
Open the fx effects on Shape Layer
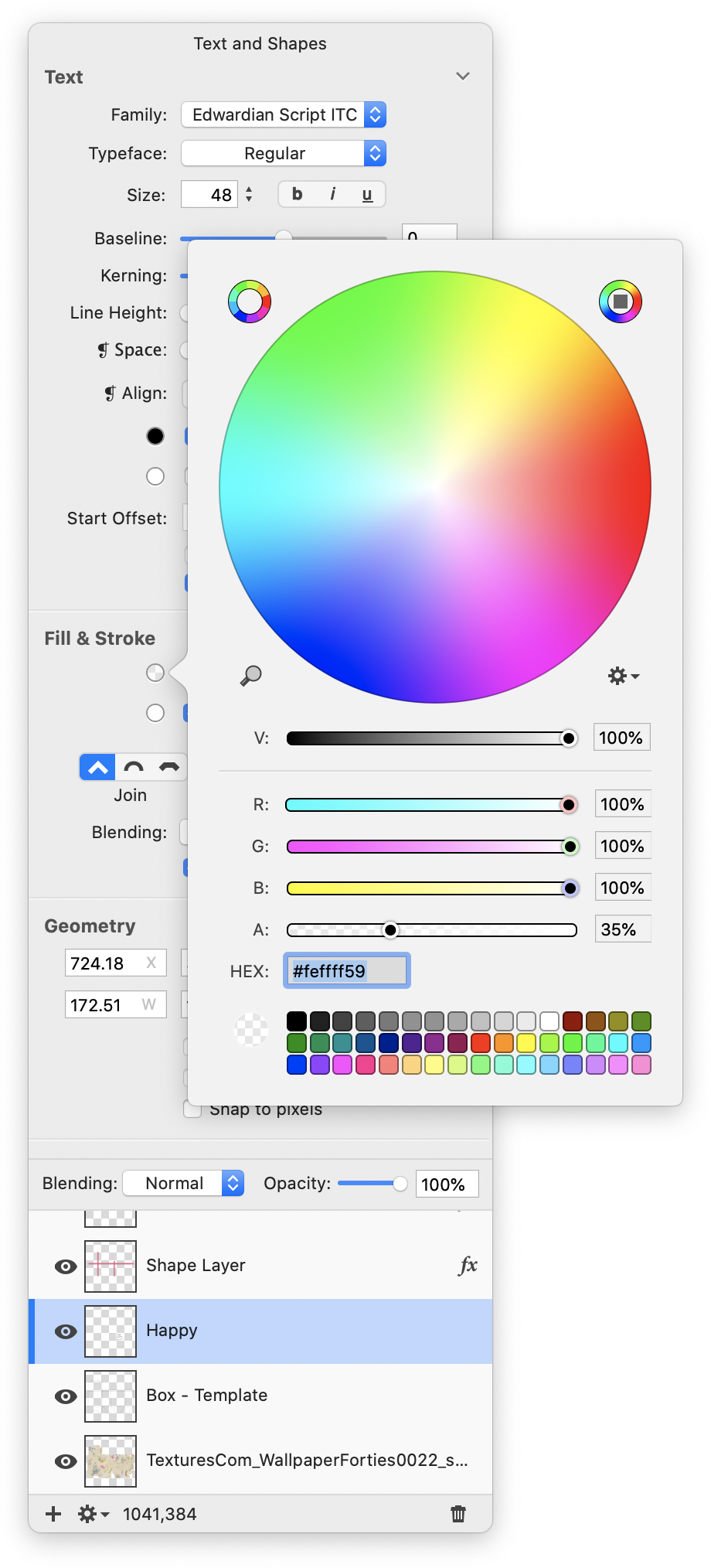point(468,1266)
